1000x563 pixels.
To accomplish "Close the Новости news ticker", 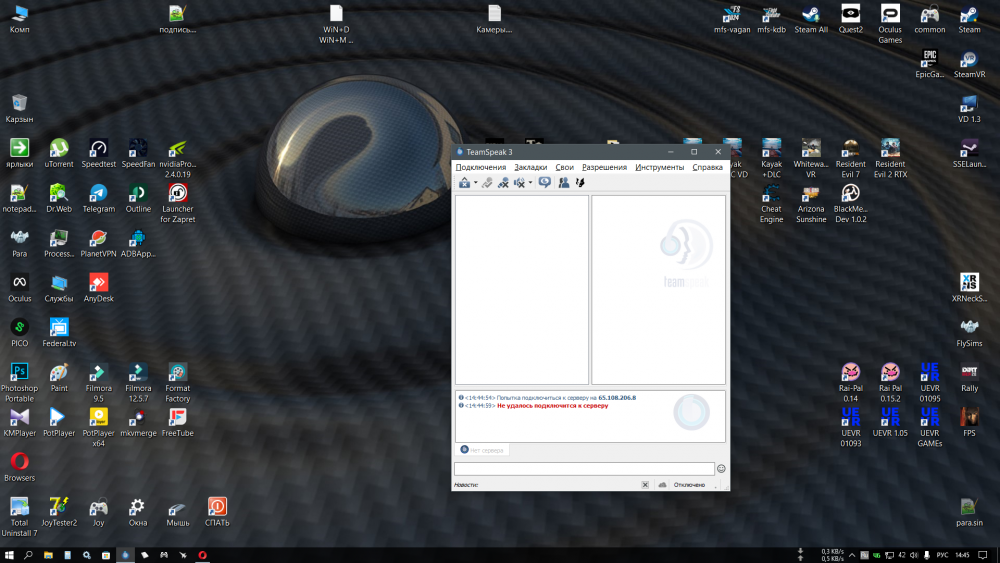I will pos(645,485).
